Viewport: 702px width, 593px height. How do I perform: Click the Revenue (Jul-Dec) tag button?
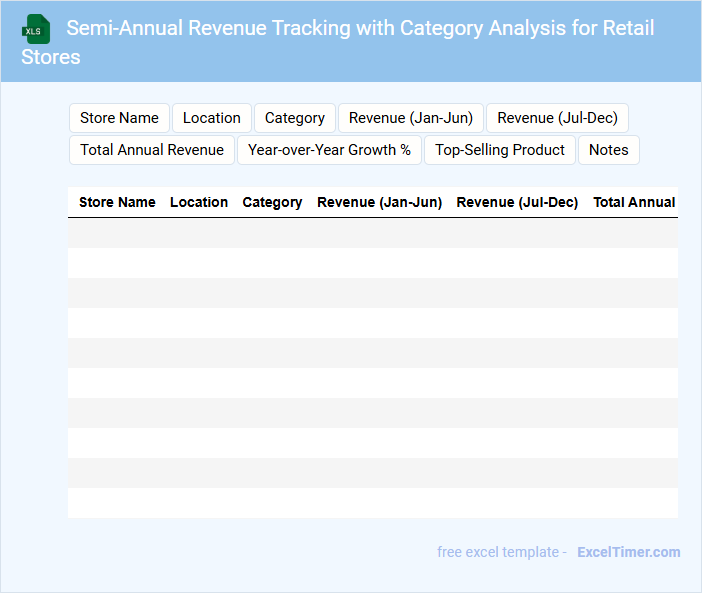click(557, 118)
